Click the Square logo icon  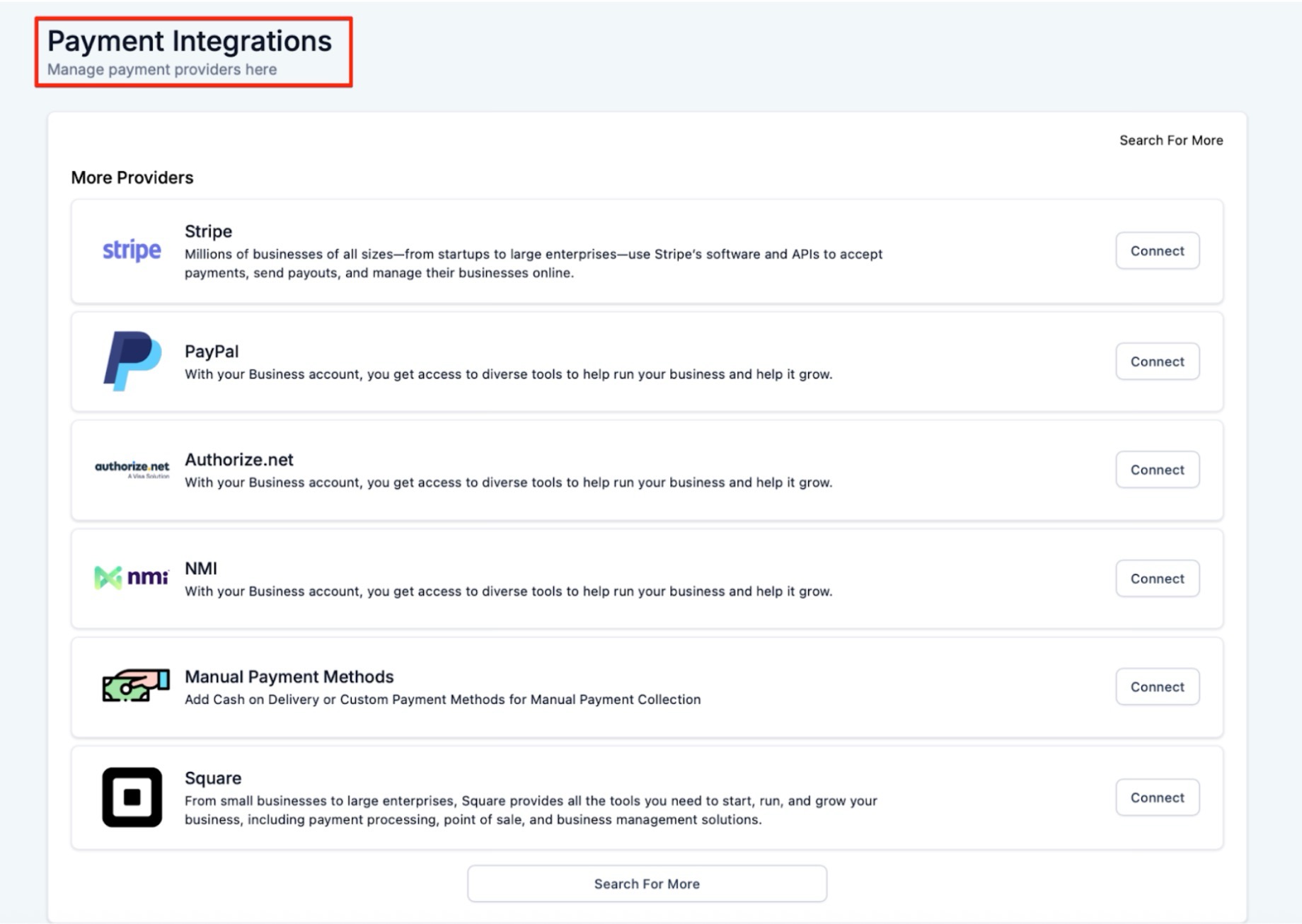132,797
